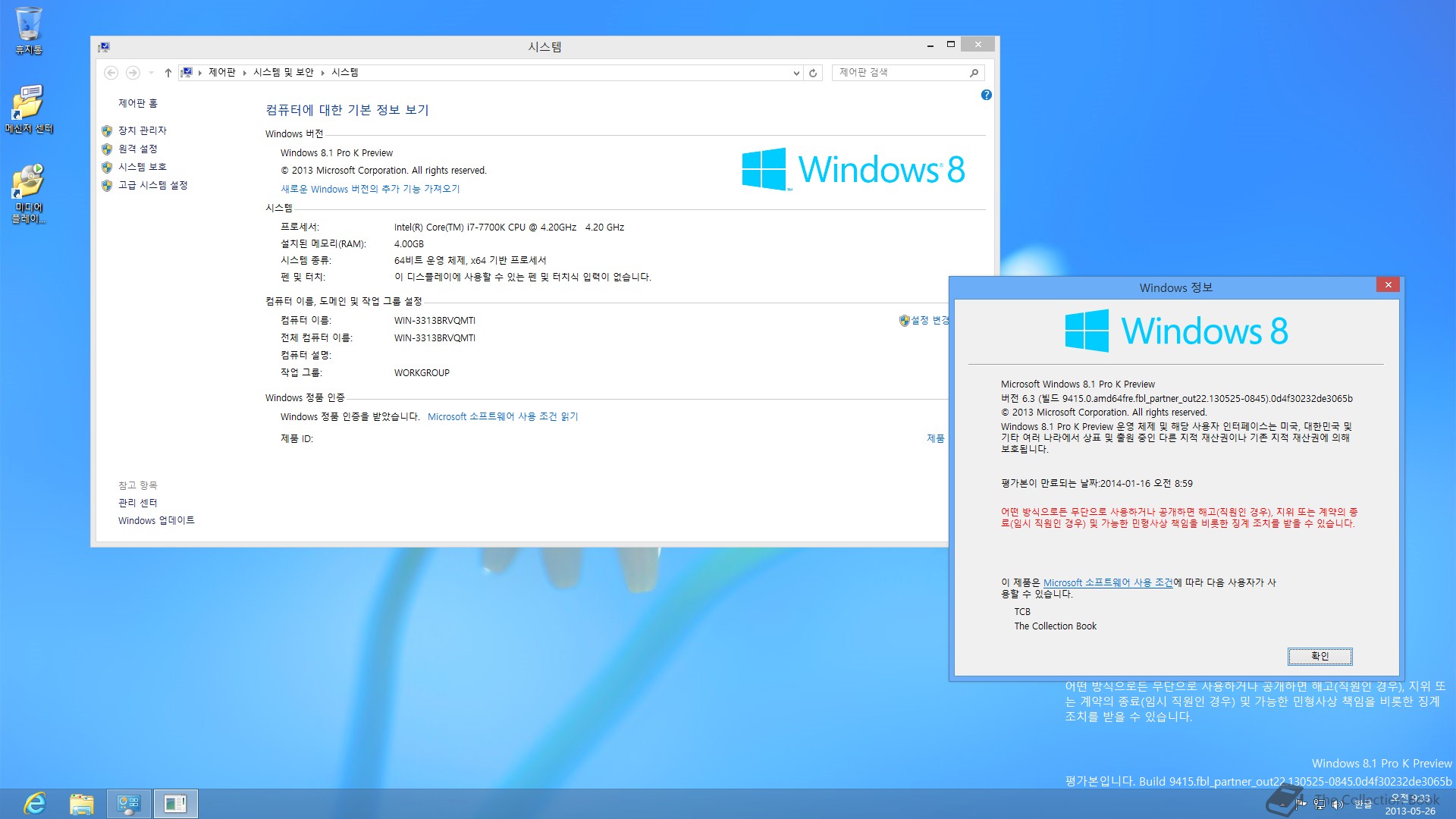Open 장치 관리자 (Device Manager)
This screenshot has height=819, width=1456.
(143, 130)
